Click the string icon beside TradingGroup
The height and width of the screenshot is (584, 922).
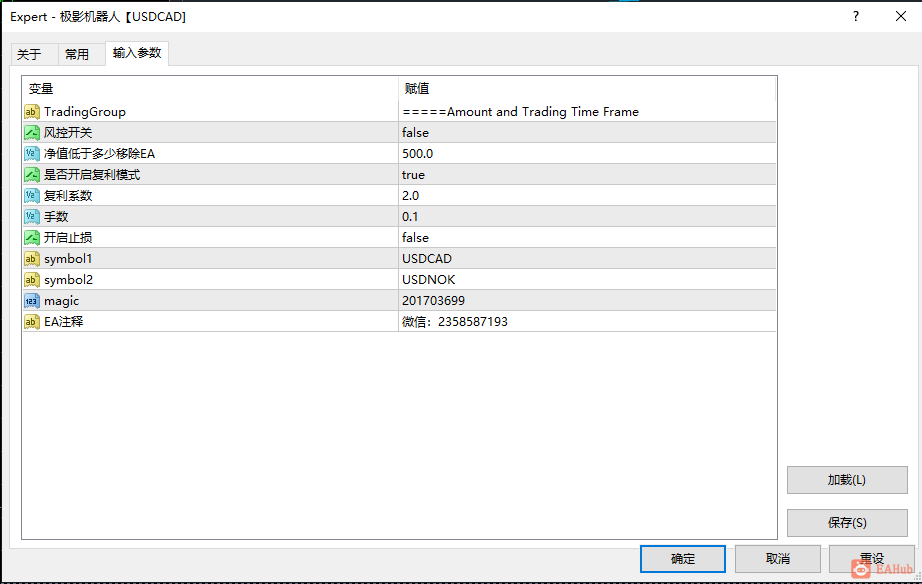[31, 112]
